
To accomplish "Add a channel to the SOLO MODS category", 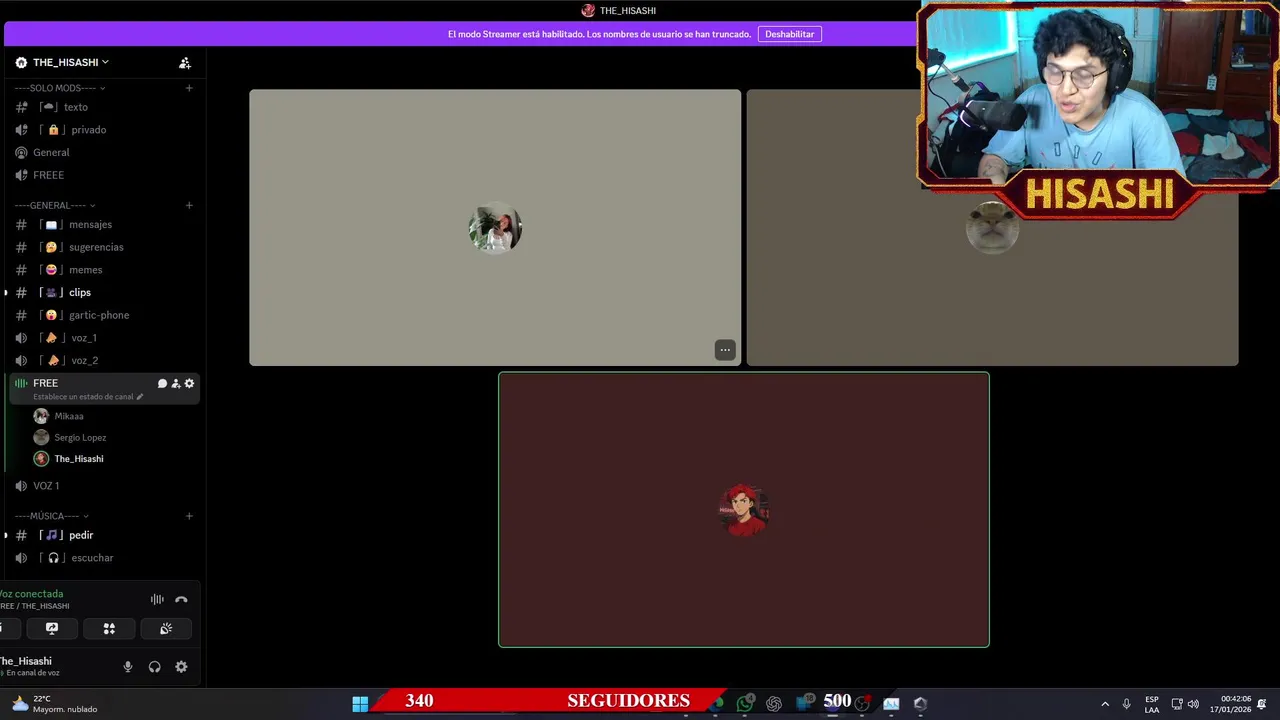I will tap(189, 88).
